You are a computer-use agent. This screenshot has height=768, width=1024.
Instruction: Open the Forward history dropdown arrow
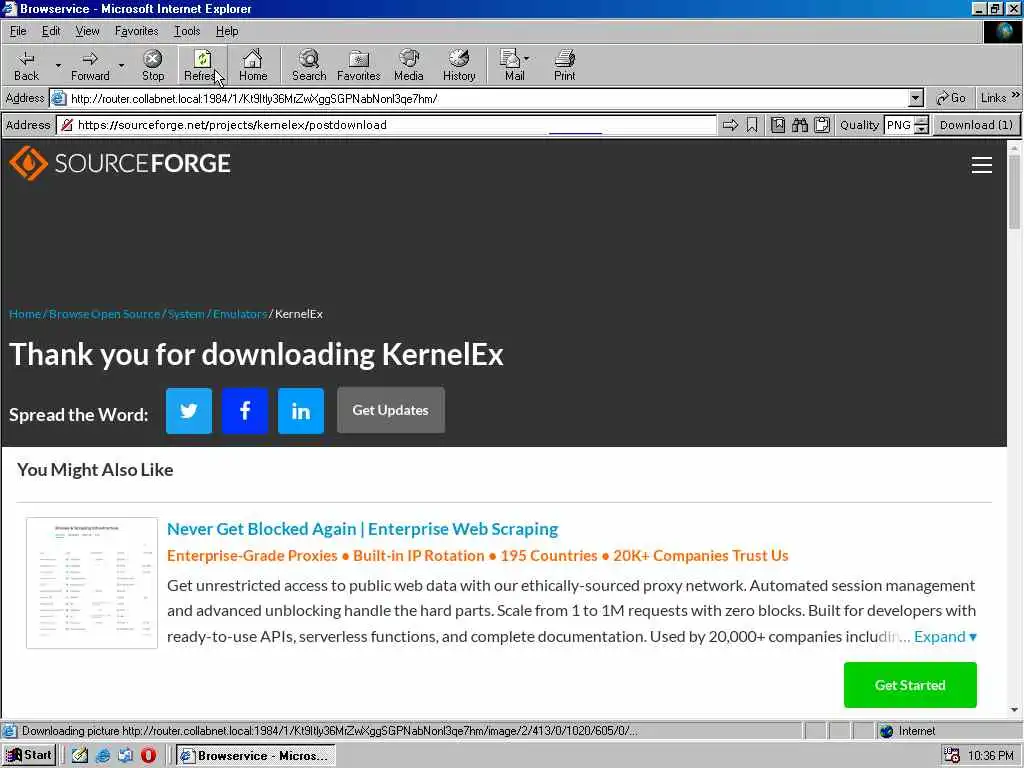coord(121,65)
